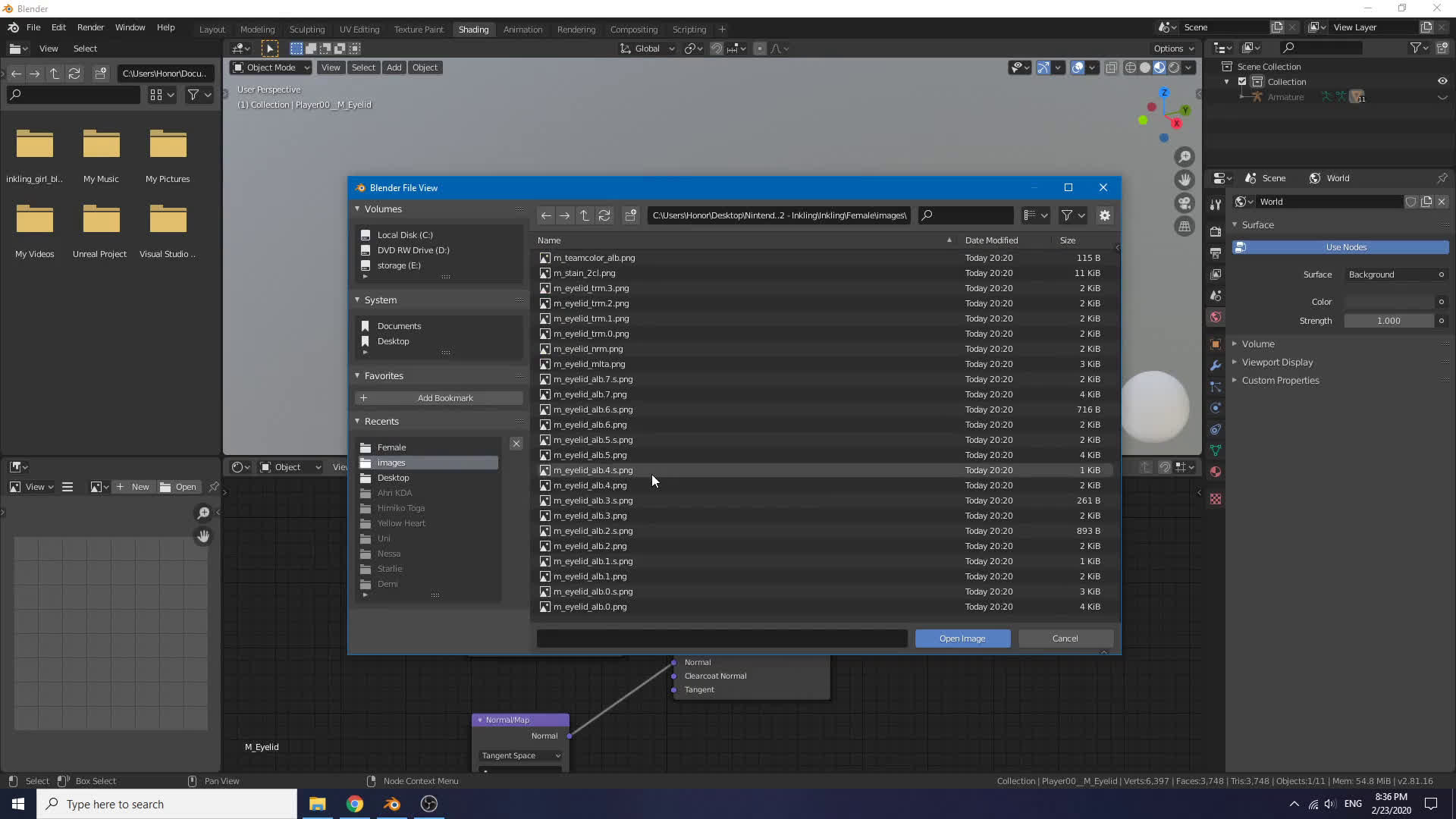Viewport: 1456px width, 819px height.
Task: Expand the Viewport Display panel
Action: tap(1277, 362)
